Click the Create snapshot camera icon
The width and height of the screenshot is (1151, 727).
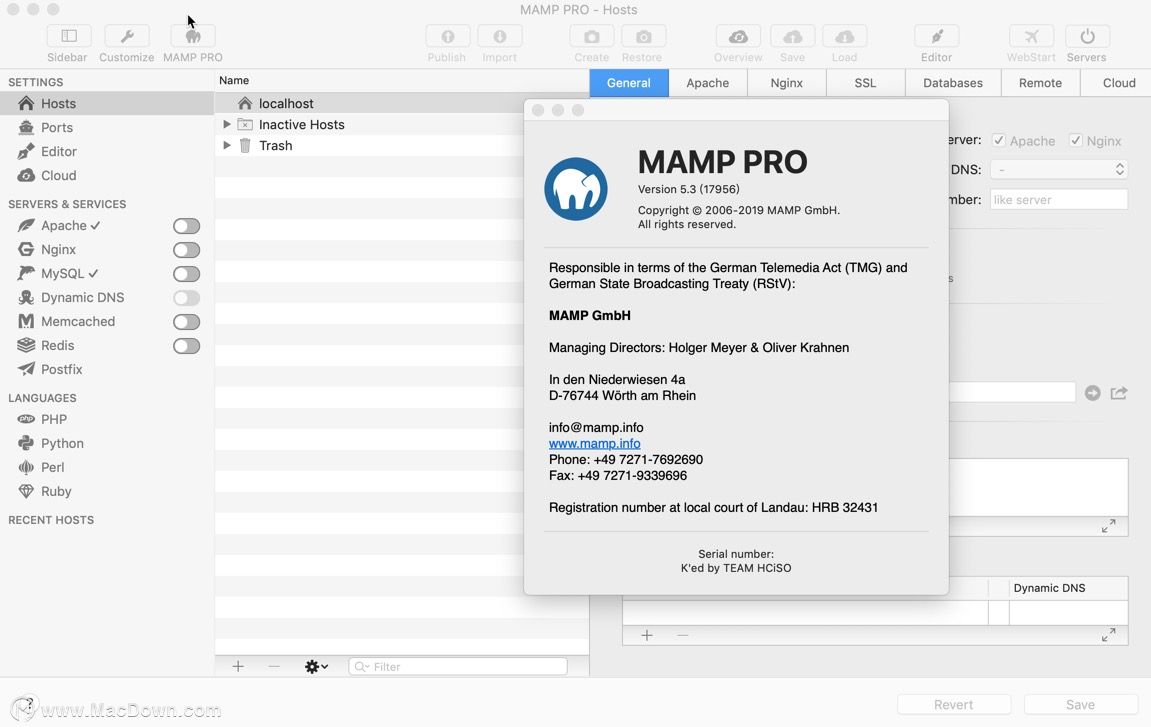click(592, 36)
